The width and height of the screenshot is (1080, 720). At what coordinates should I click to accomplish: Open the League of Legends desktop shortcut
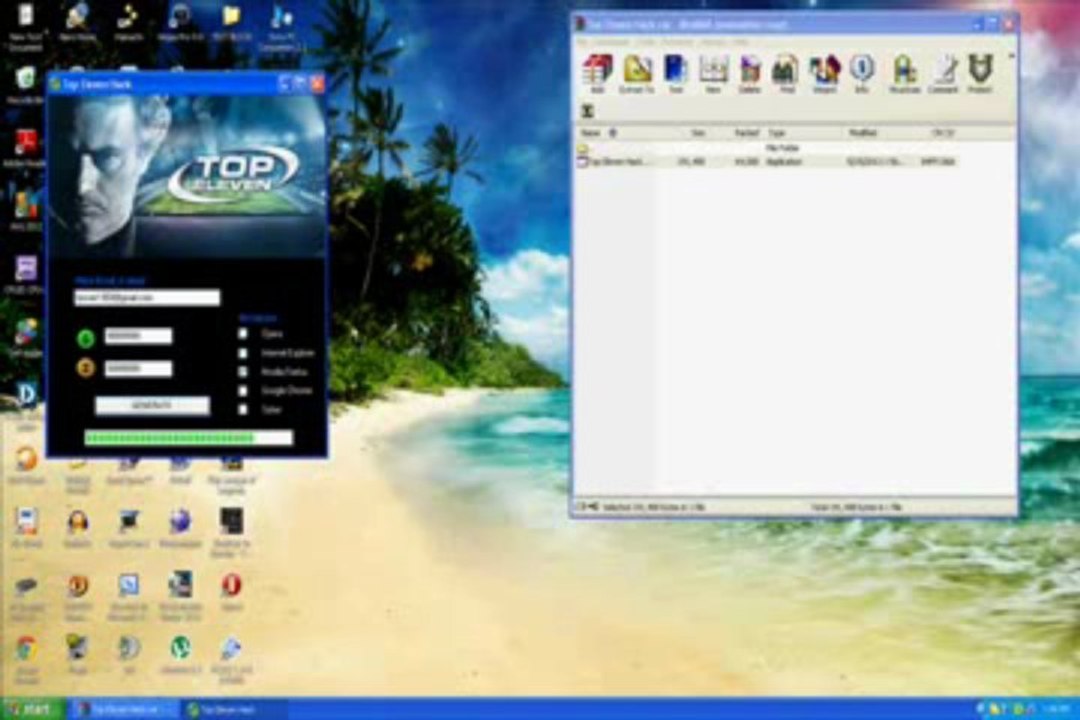coord(231,475)
